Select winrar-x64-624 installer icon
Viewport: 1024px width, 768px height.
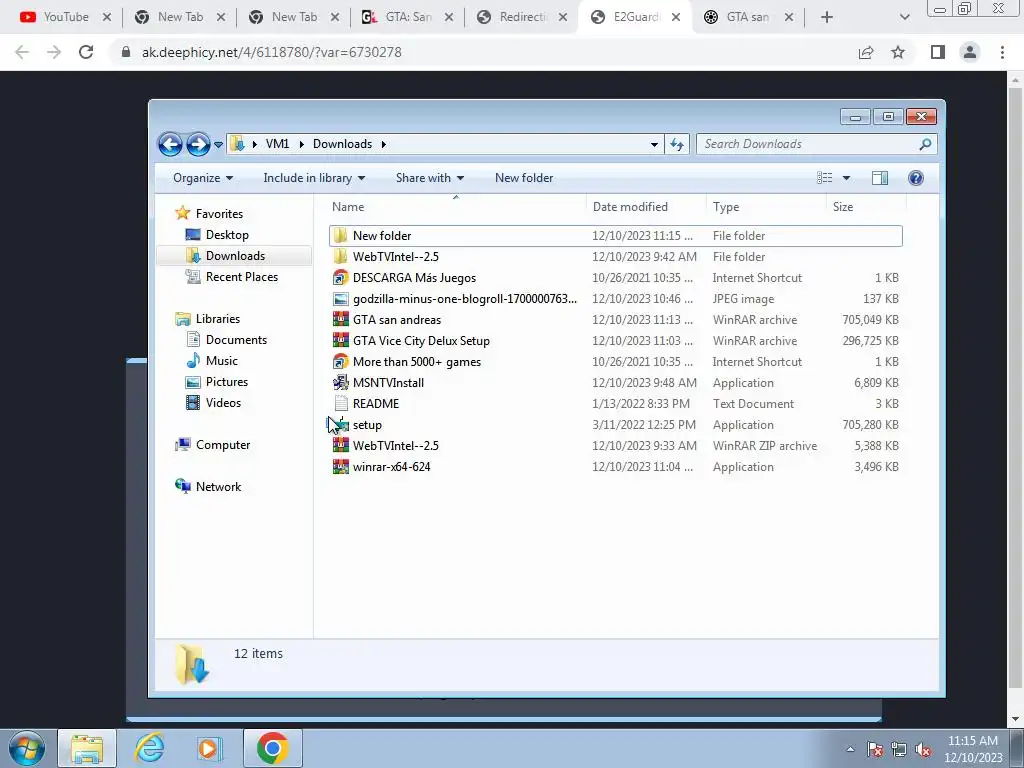pyautogui.click(x=340, y=467)
